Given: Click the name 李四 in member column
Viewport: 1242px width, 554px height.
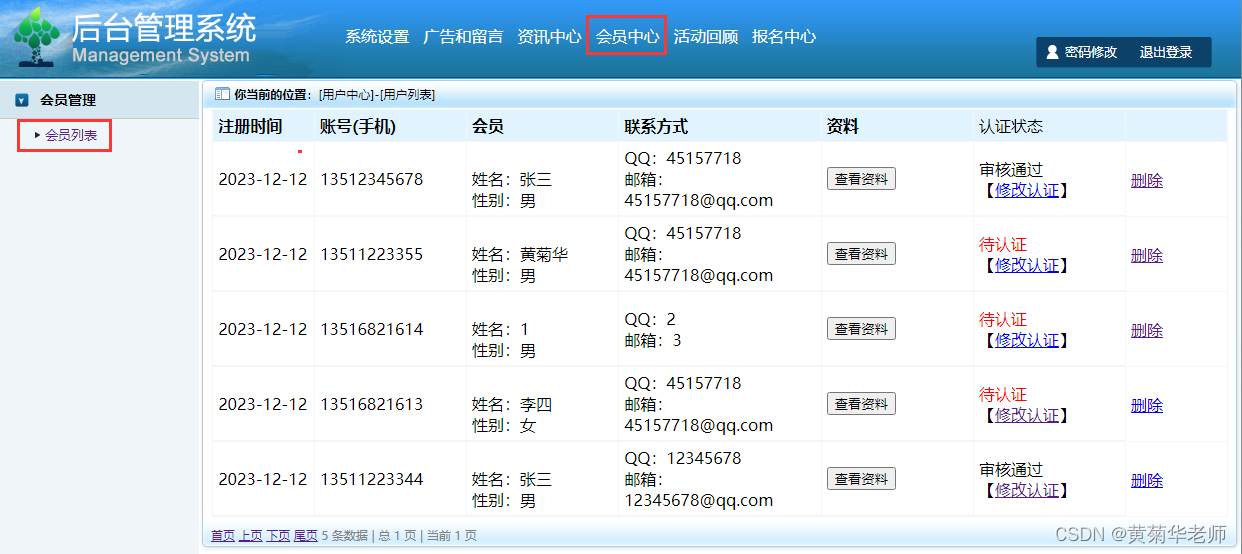Looking at the screenshot, I should 536,405.
